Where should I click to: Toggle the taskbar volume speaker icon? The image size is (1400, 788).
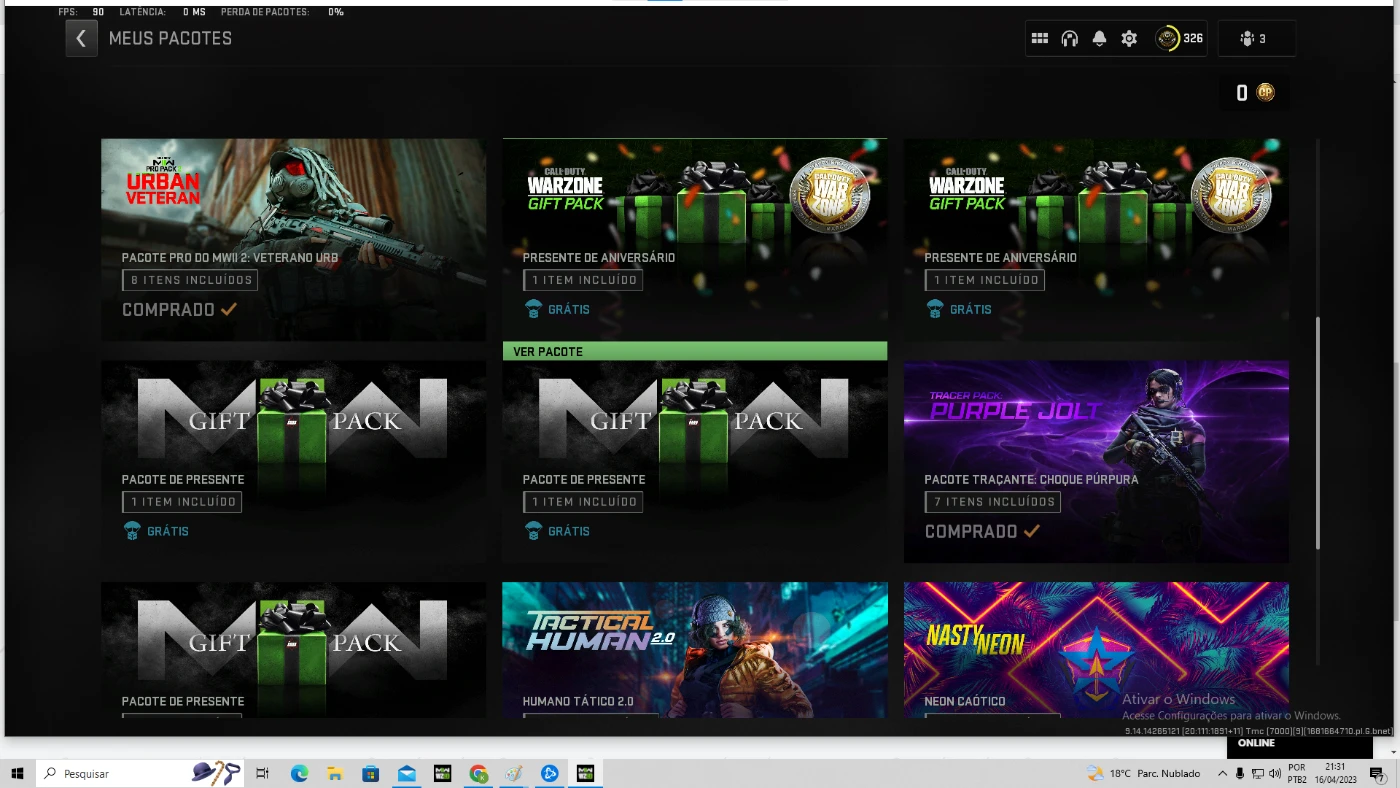(x=1274, y=773)
